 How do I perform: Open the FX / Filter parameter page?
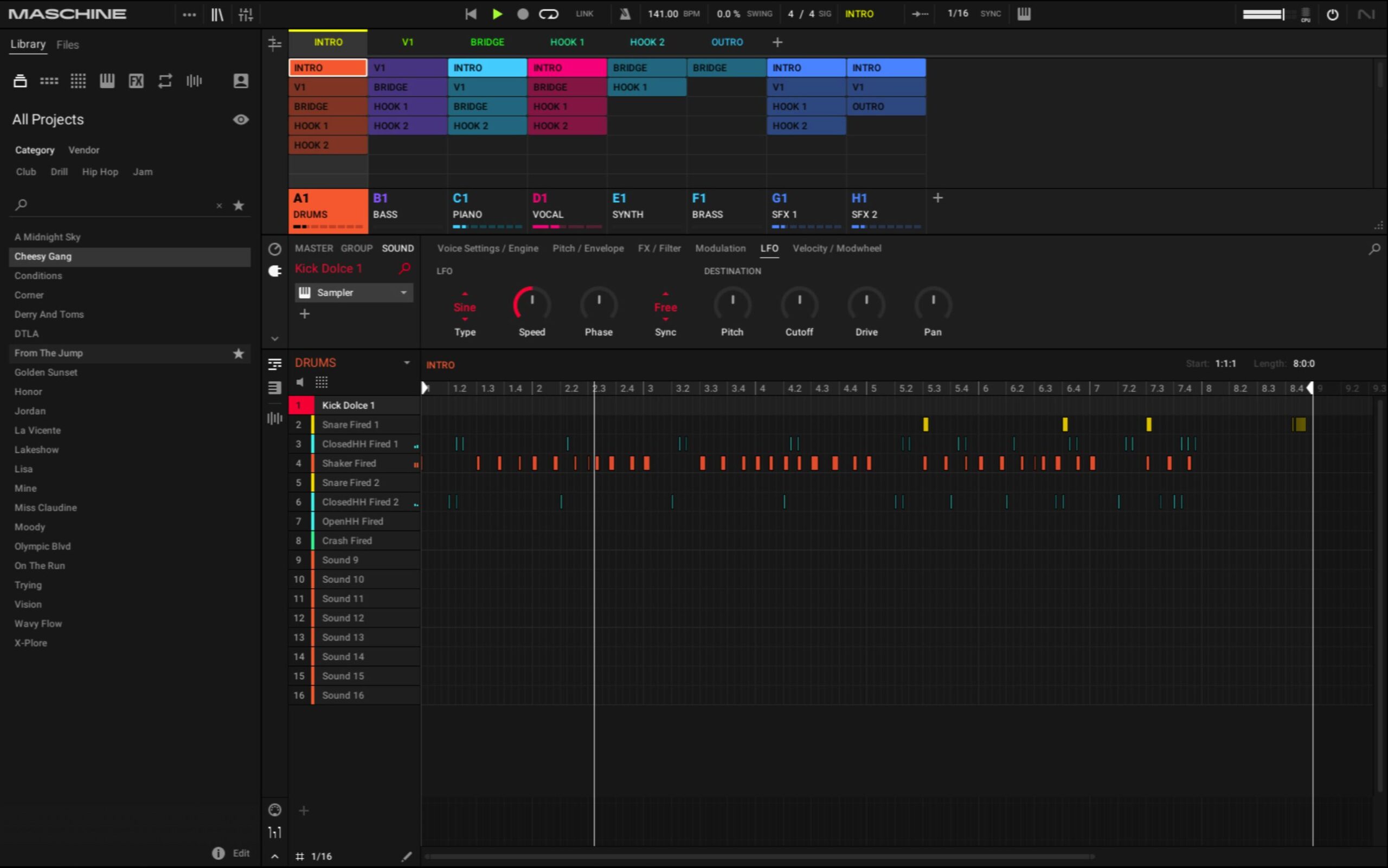[659, 248]
